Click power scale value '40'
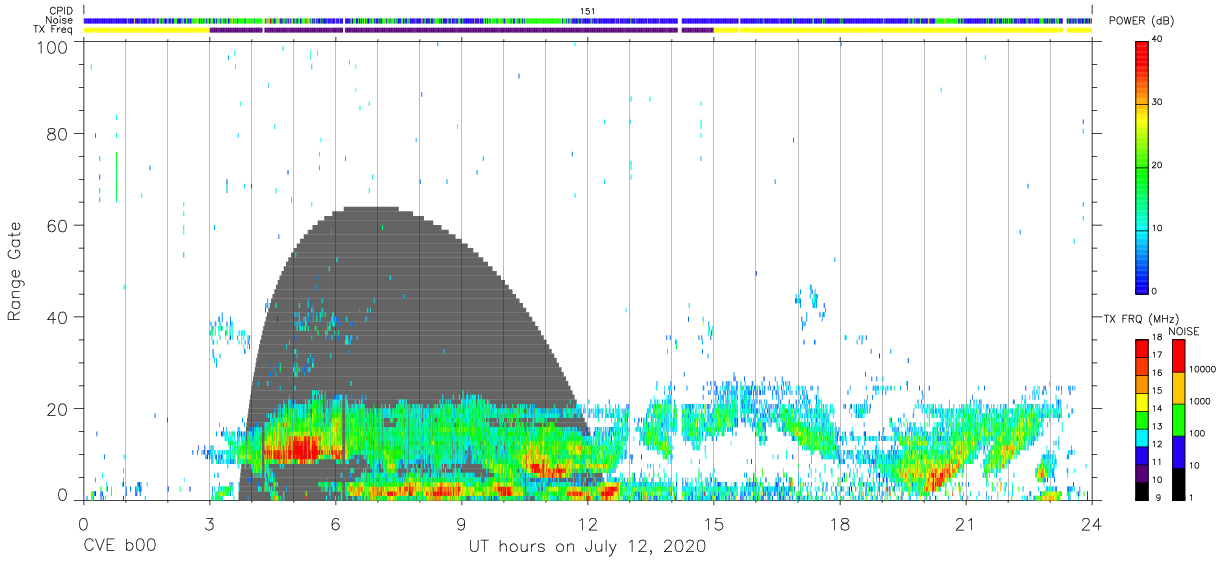1228x567 pixels. (x=1157, y=39)
